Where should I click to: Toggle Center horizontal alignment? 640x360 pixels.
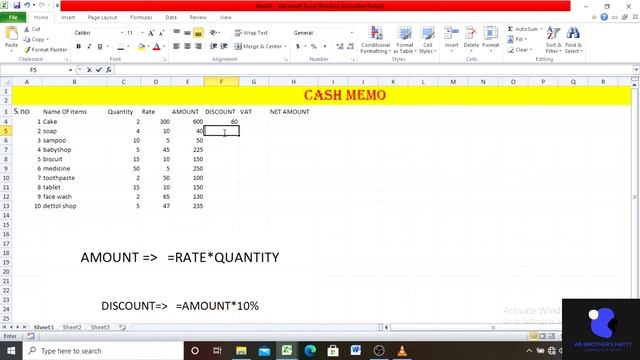(187, 46)
